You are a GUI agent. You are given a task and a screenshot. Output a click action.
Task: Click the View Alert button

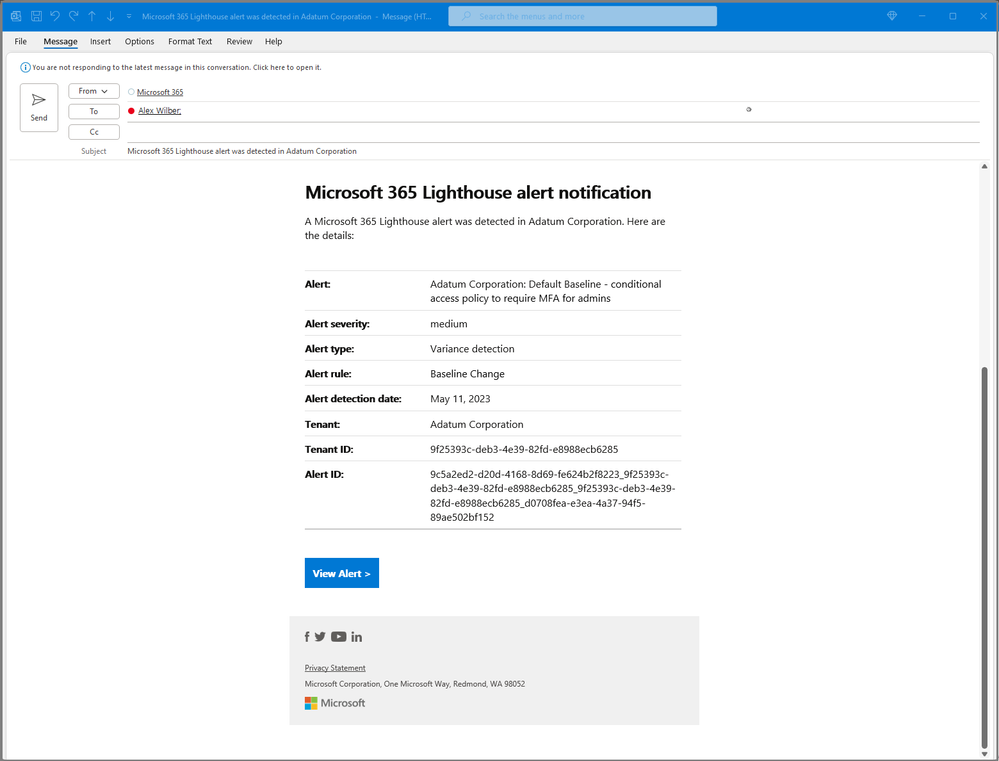(x=341, y=573)
